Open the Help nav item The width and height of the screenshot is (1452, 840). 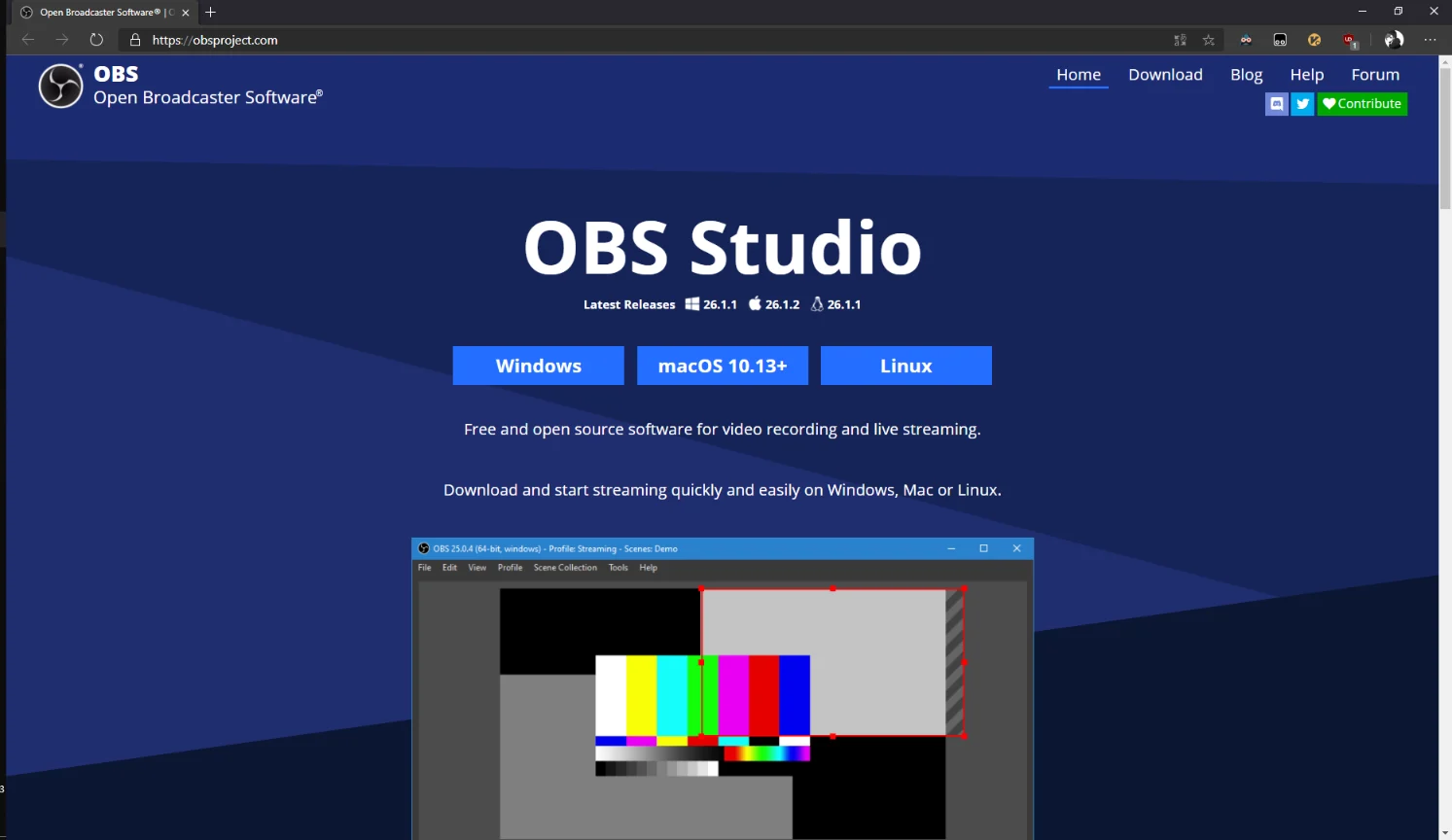click(1307, 75)
